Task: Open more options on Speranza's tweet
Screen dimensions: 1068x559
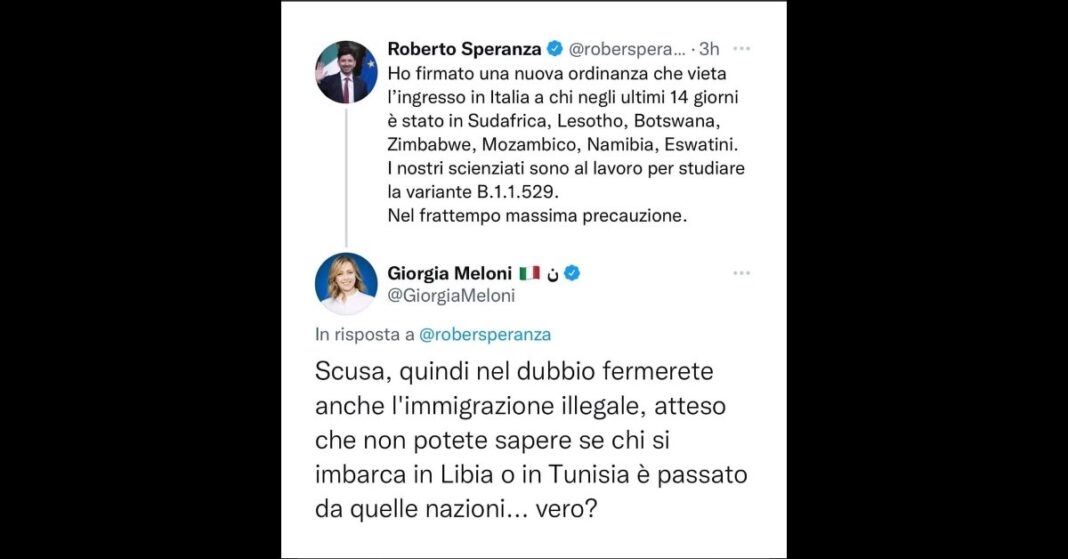Action: click(741, 49)
